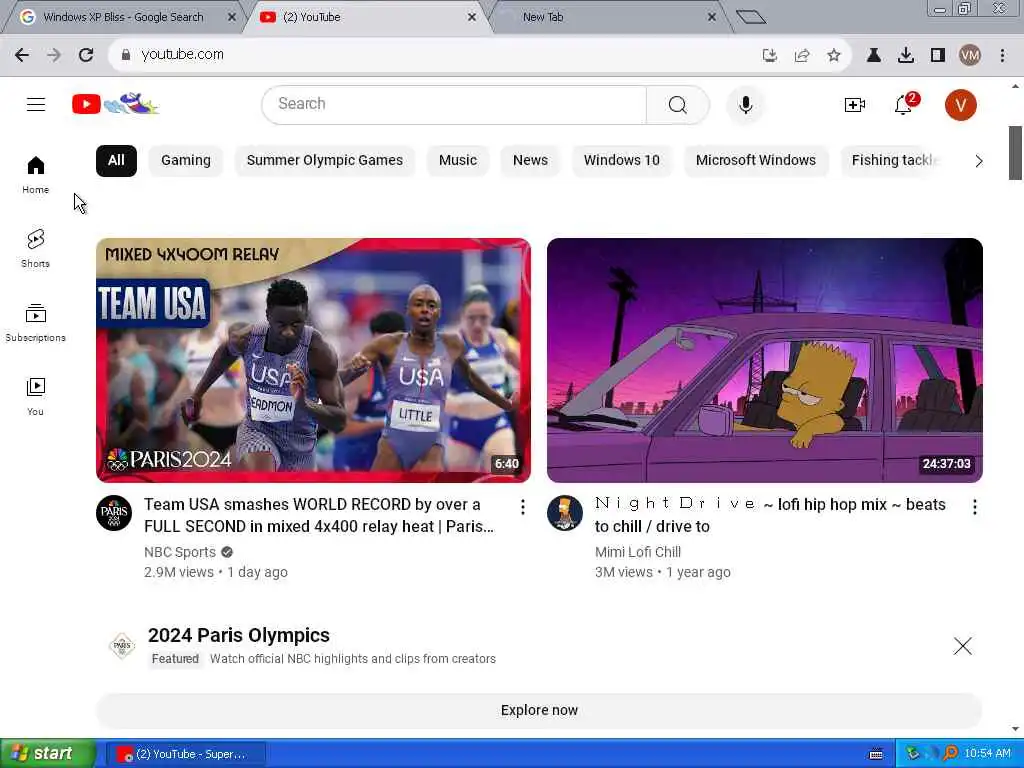Select the Gaming filter chip
This screenshot has width=1024, height=768.
point(185,161)
